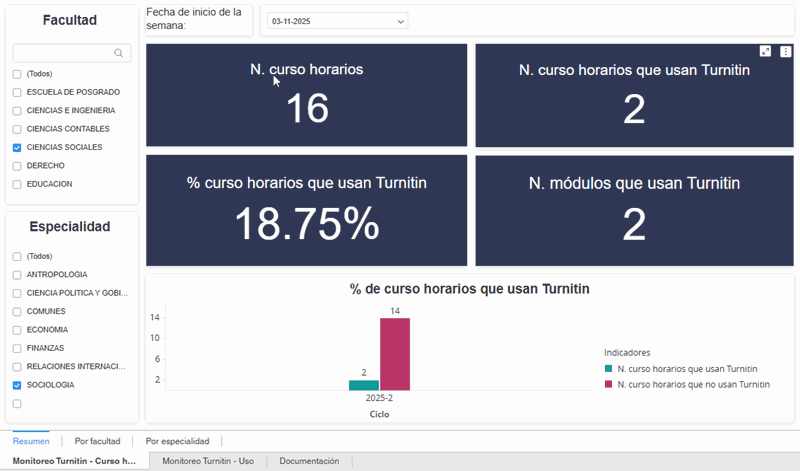Uncheck the CIENCIAS SOCIALES faculty checkbox
800x471 pixels.
tap(17, 148)
